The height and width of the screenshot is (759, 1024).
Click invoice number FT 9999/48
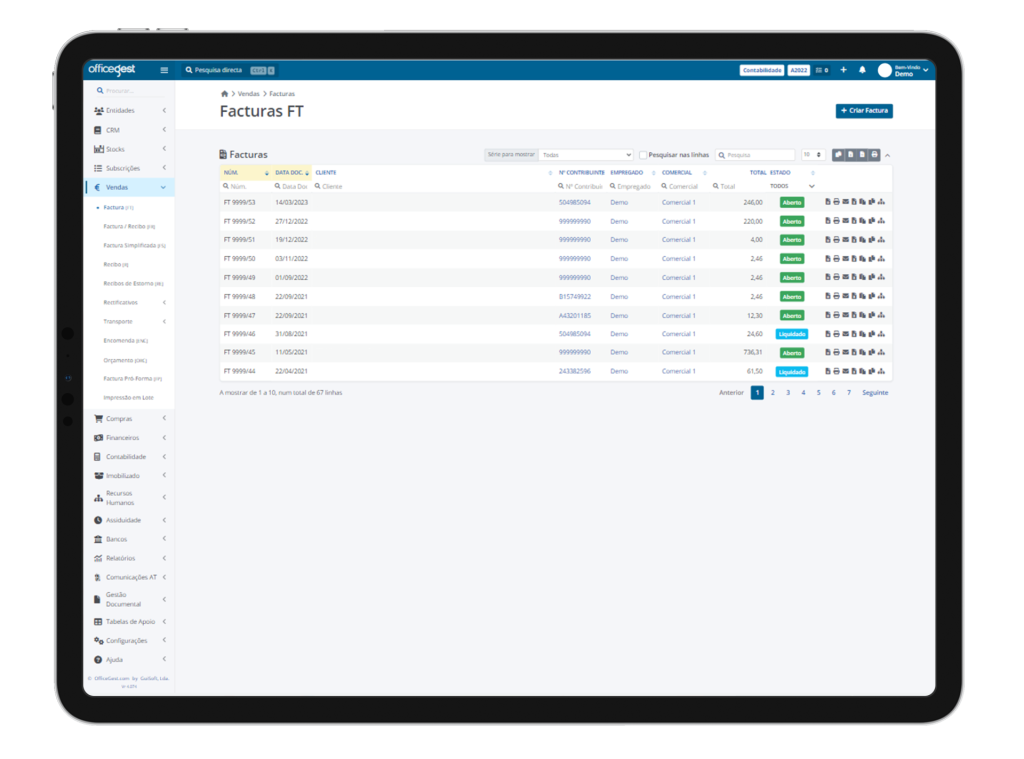coord(239,297)
